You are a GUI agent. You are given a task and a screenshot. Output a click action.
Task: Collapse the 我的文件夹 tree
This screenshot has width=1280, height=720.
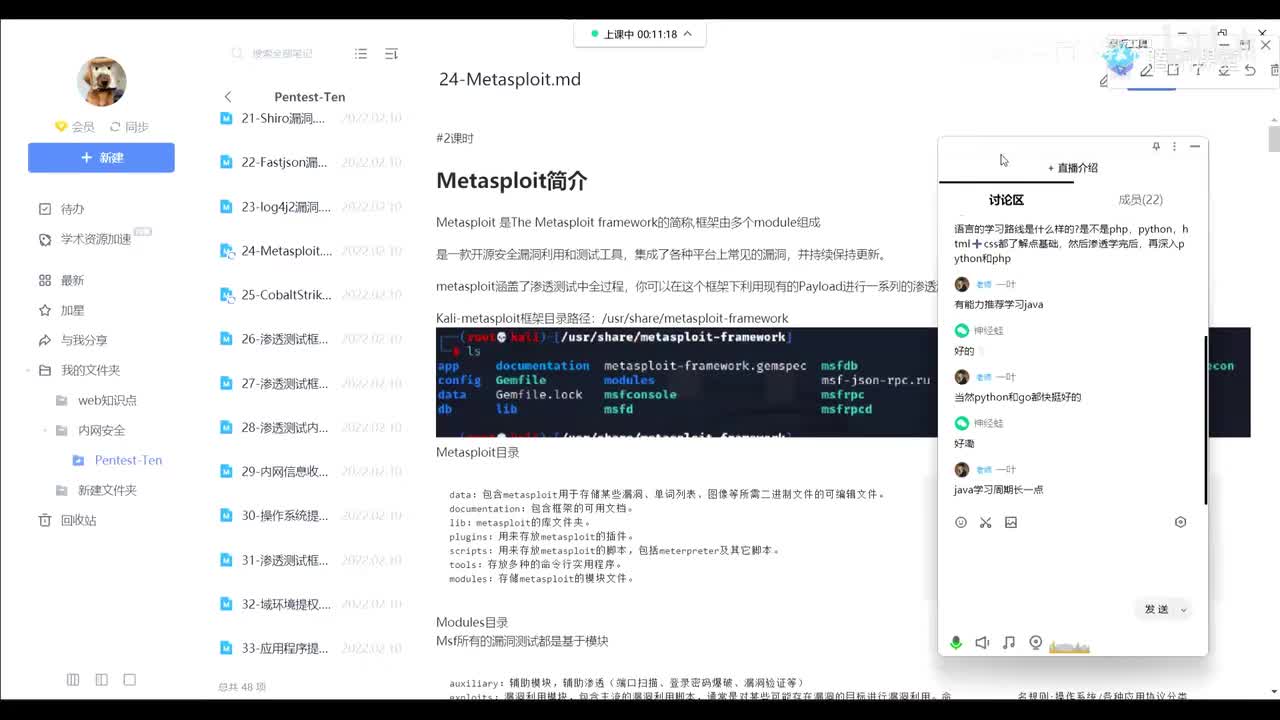pos(28,370)
